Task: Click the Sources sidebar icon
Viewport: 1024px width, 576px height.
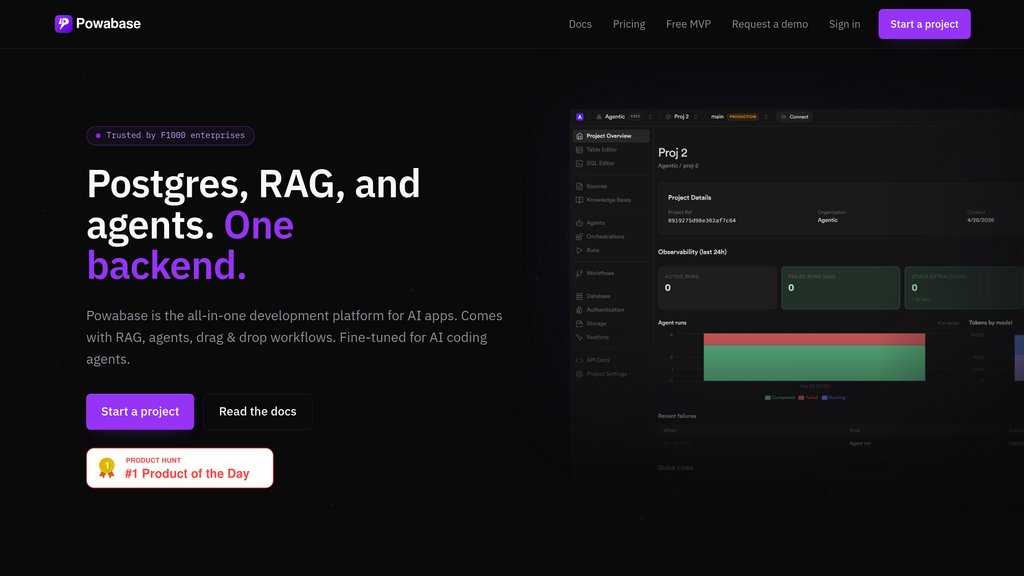Action: coord(579,186)
